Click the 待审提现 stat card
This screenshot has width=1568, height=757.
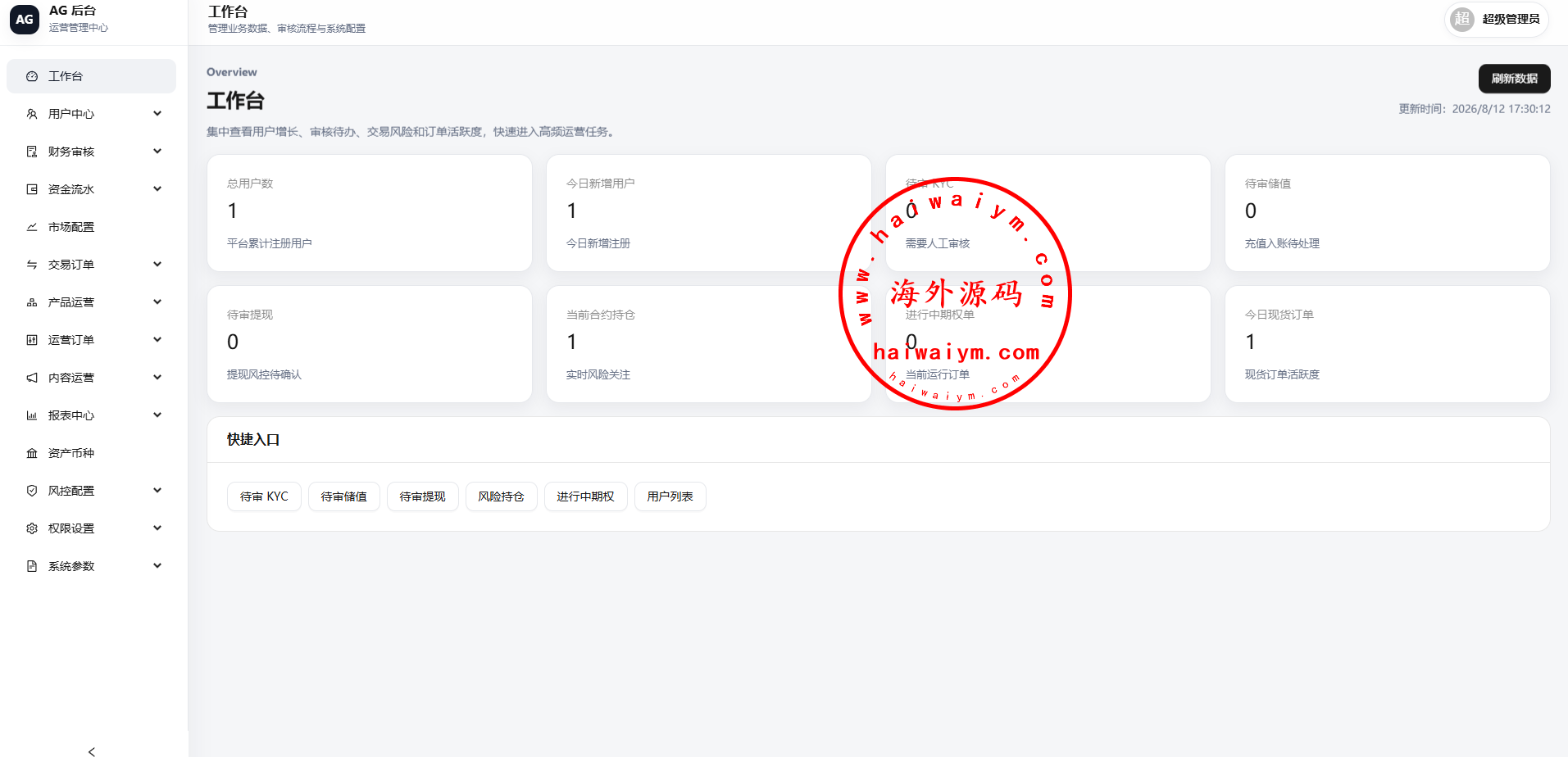370,344
